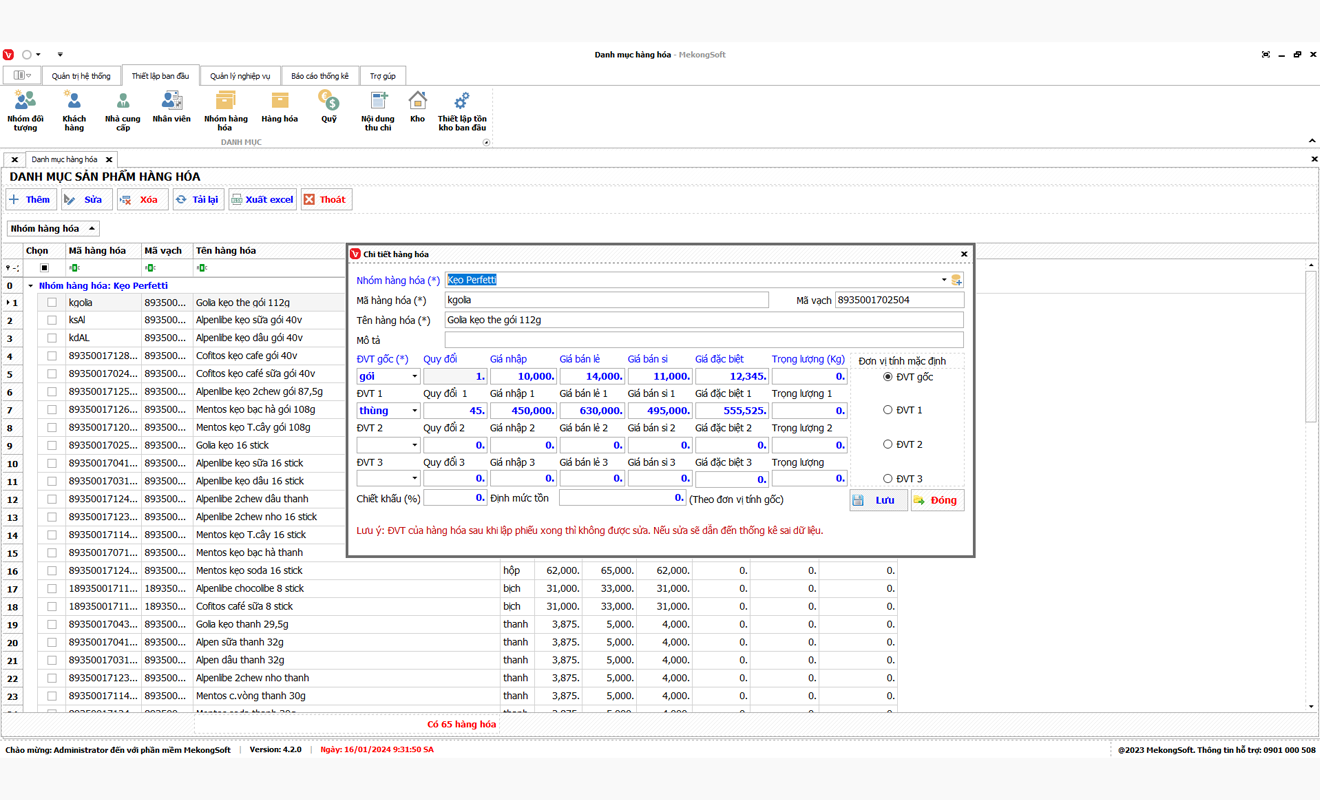Click the layout panel icon left of ribbon tabs

[x=21, y=76]
